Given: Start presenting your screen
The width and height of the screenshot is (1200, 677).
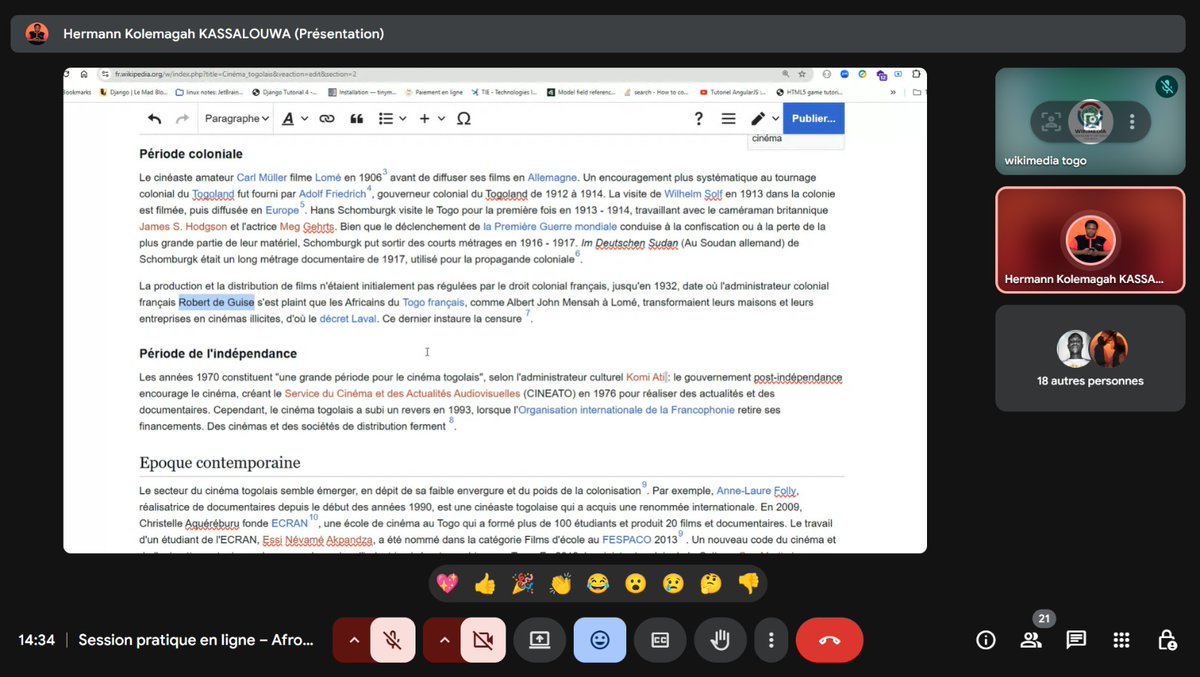Looking at the screenshot, I should tap(540, 640).
